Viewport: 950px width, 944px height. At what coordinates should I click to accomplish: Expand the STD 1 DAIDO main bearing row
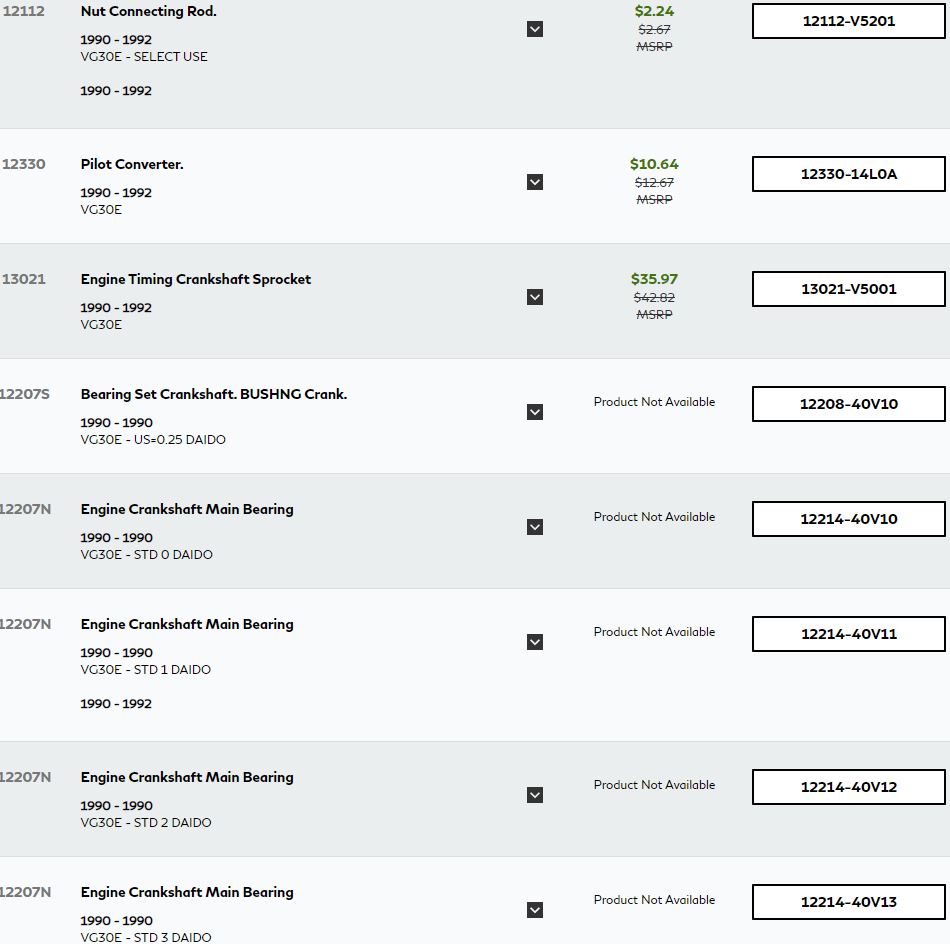tap(534, 642)
